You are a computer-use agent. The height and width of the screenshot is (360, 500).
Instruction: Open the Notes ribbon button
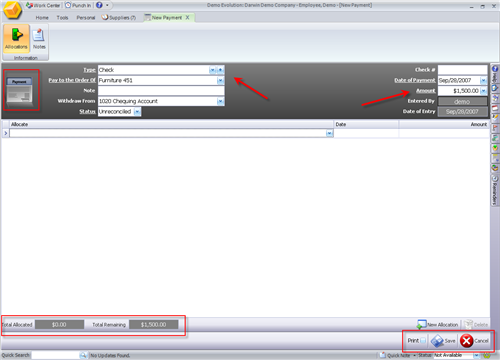tap(39, 38)
